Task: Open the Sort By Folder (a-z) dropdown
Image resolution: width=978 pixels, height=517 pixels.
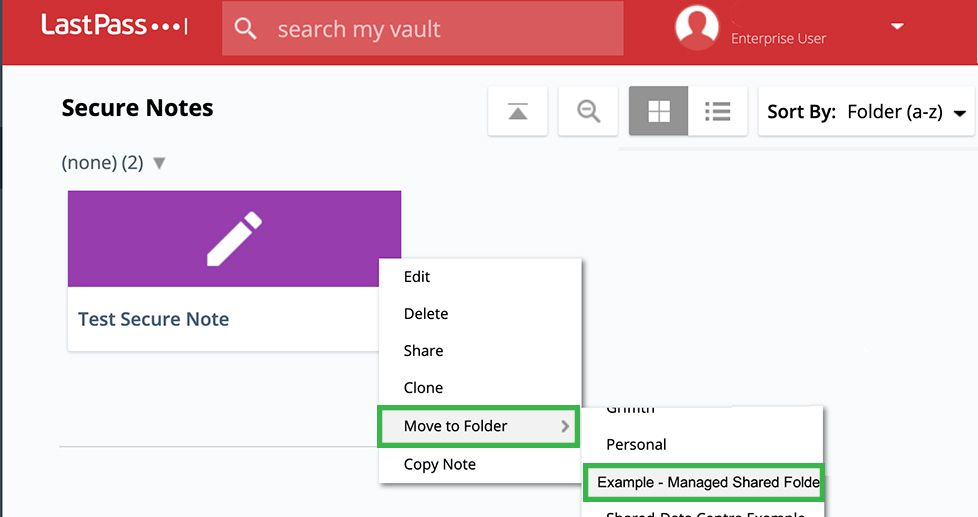Action: [867, 112]
